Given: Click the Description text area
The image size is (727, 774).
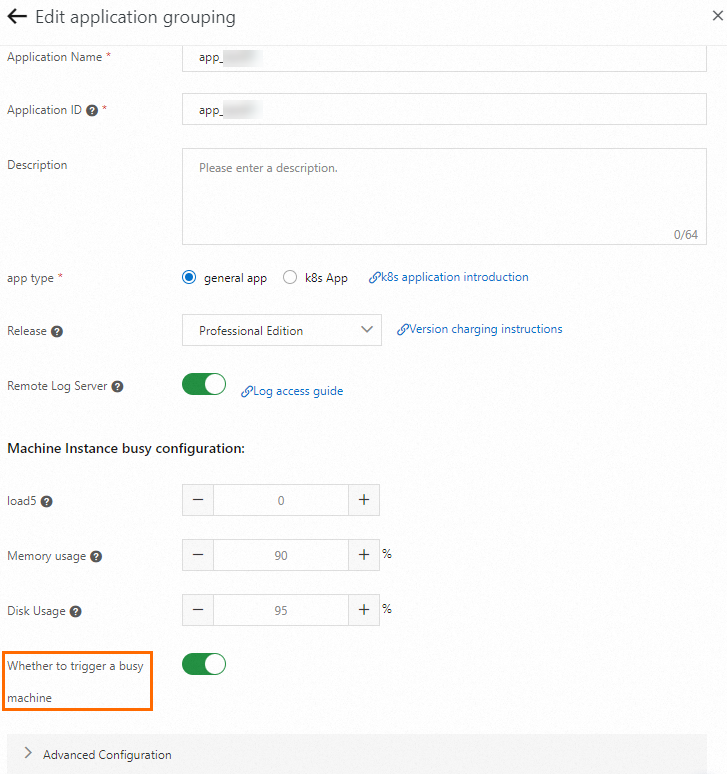Looking at the screenshot, I should 444,196.
